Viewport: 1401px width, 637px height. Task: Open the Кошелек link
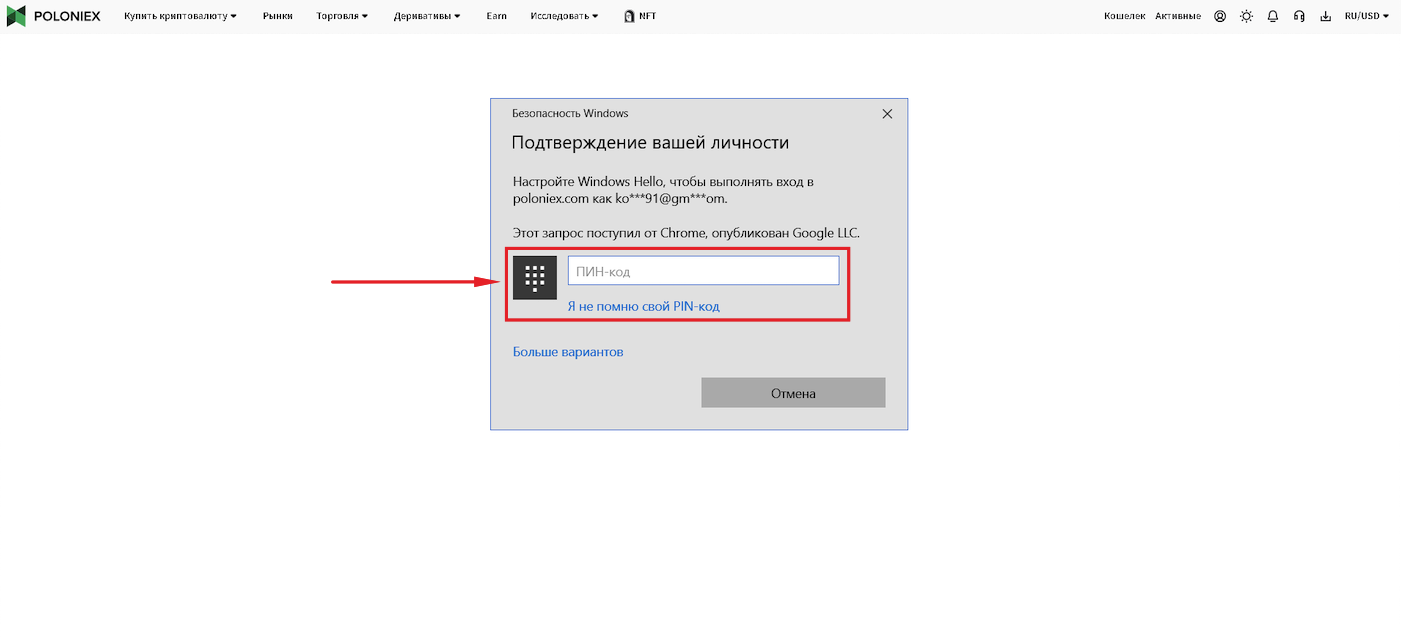1124,16
